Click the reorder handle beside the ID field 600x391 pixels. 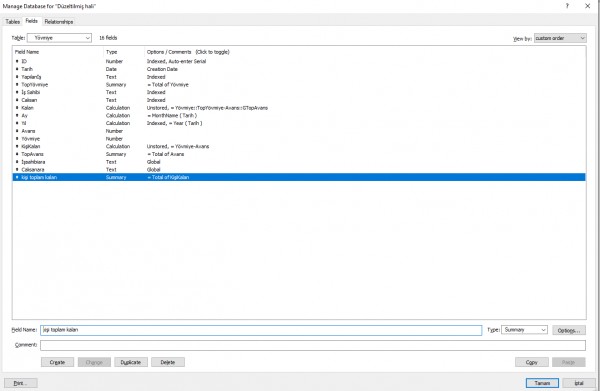tap(17, 61)
